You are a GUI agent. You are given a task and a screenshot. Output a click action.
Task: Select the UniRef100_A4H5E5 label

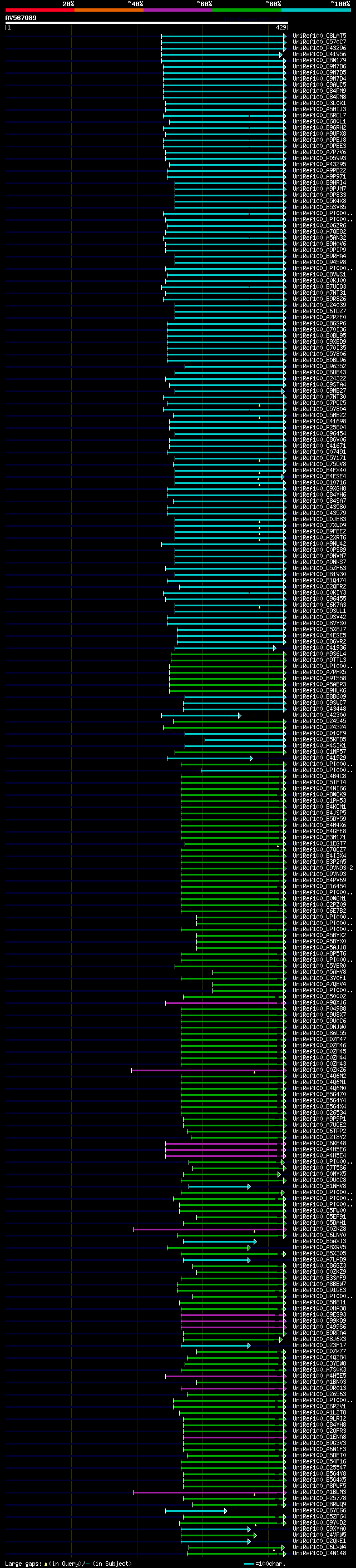coord(319,1376)
